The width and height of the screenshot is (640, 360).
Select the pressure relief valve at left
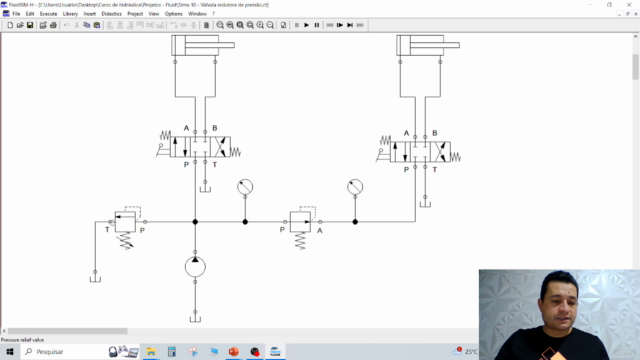[x=125, y=222]
